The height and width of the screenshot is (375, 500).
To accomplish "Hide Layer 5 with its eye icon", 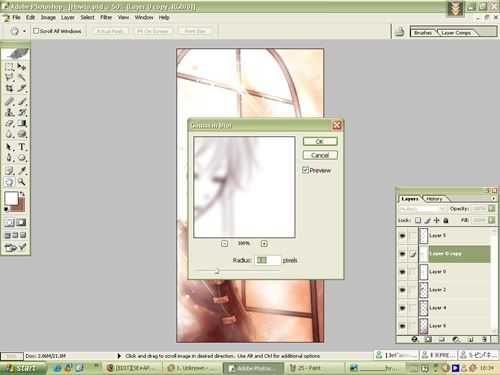I will point(402,236).
